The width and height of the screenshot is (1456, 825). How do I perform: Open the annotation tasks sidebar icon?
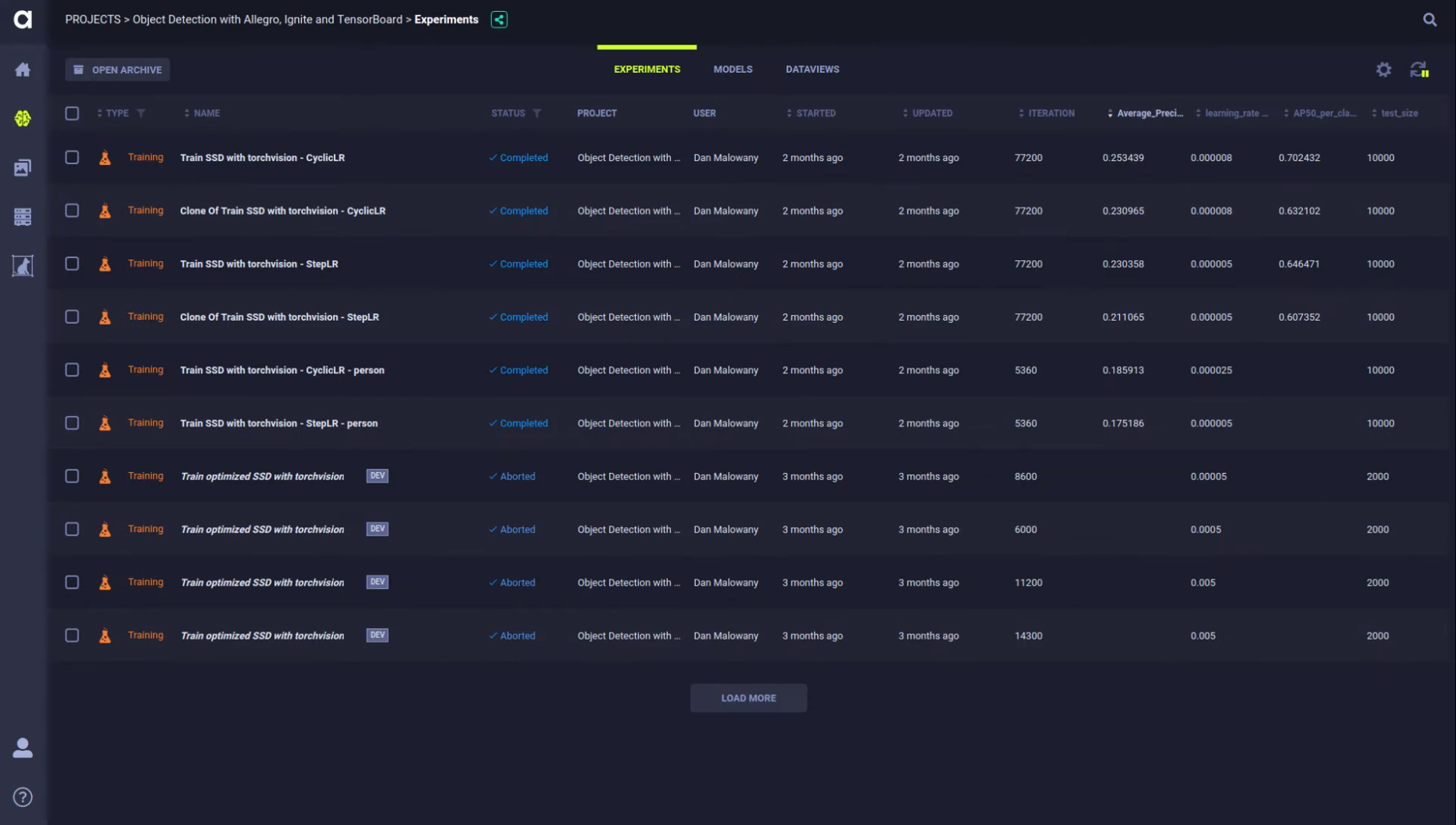click(x=23, y=266)
